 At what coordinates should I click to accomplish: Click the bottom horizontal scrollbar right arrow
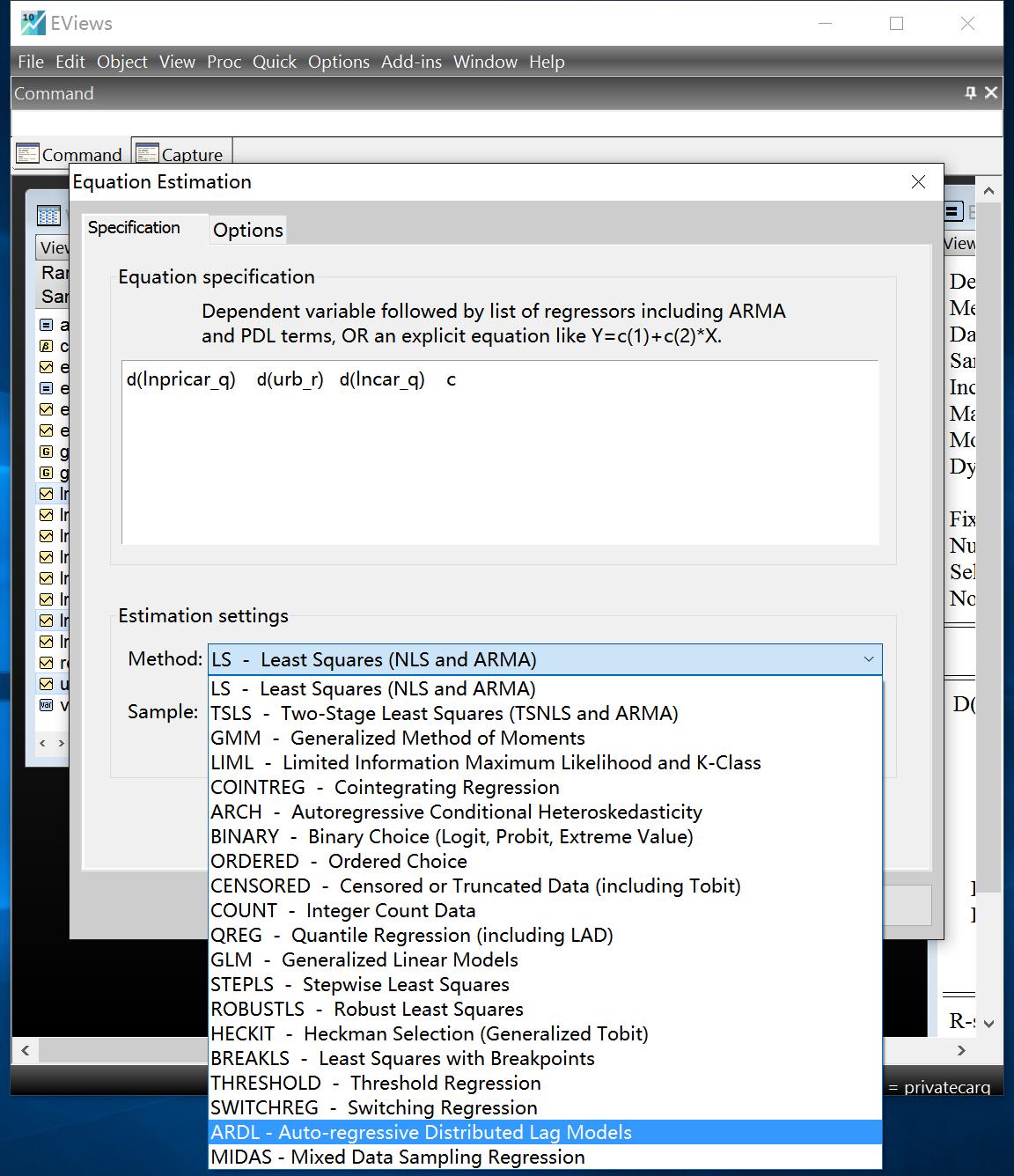coord(961,1050)
